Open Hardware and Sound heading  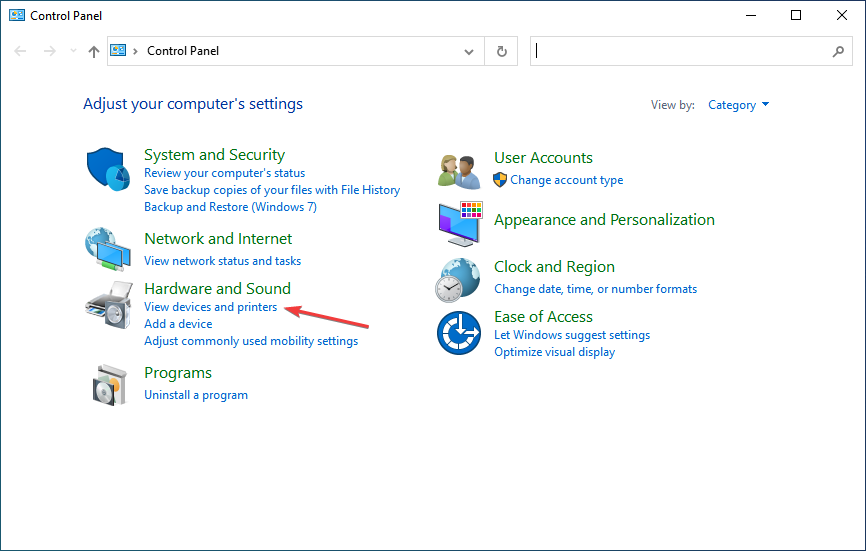point(218,288)
